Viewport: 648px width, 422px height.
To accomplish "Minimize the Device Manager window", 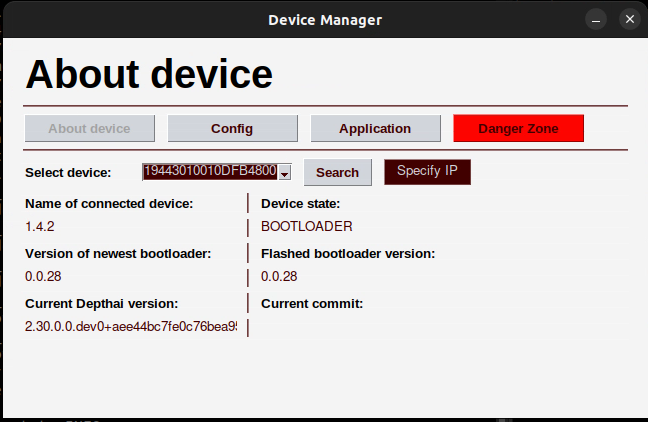I will pyautogui.click(x=595, y=19).
